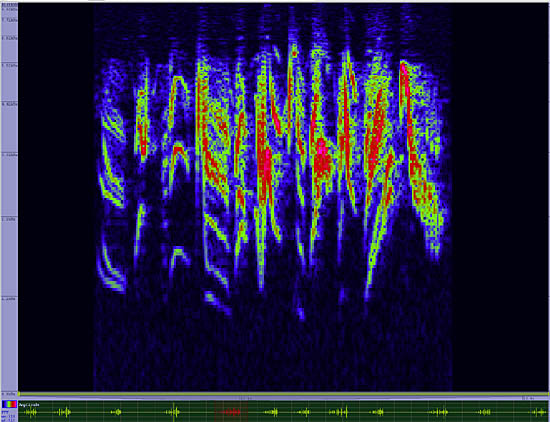Click the horizontal scrollbar under the spectrogram

[283, 394]
